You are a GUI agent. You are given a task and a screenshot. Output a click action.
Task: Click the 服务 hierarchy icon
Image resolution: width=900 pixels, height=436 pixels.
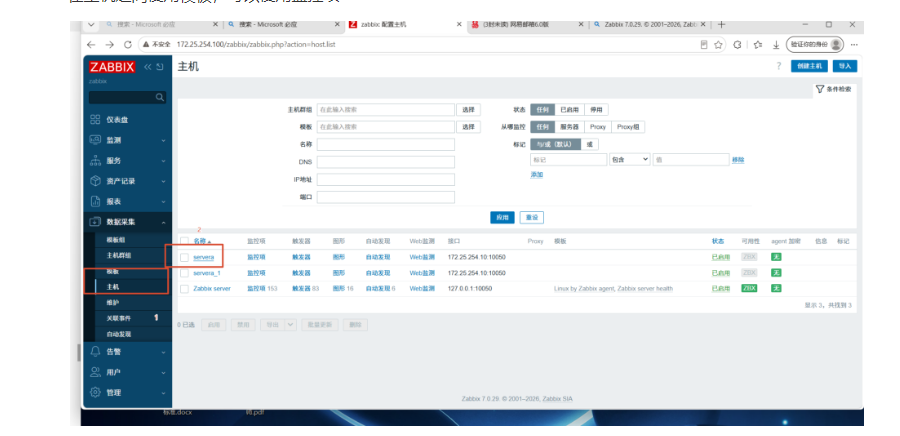click(95, 161)
